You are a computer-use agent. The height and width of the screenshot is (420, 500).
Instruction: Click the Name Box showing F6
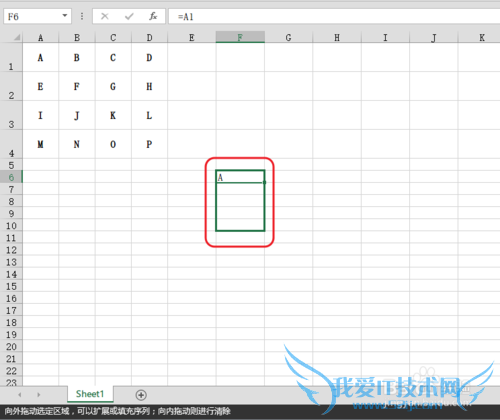(37, 16)
